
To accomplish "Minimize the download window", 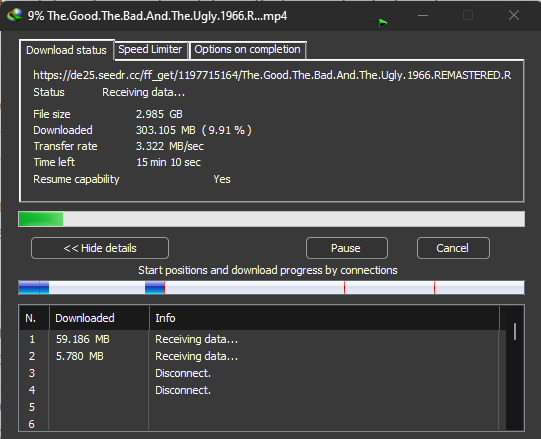I will point(423,16).
